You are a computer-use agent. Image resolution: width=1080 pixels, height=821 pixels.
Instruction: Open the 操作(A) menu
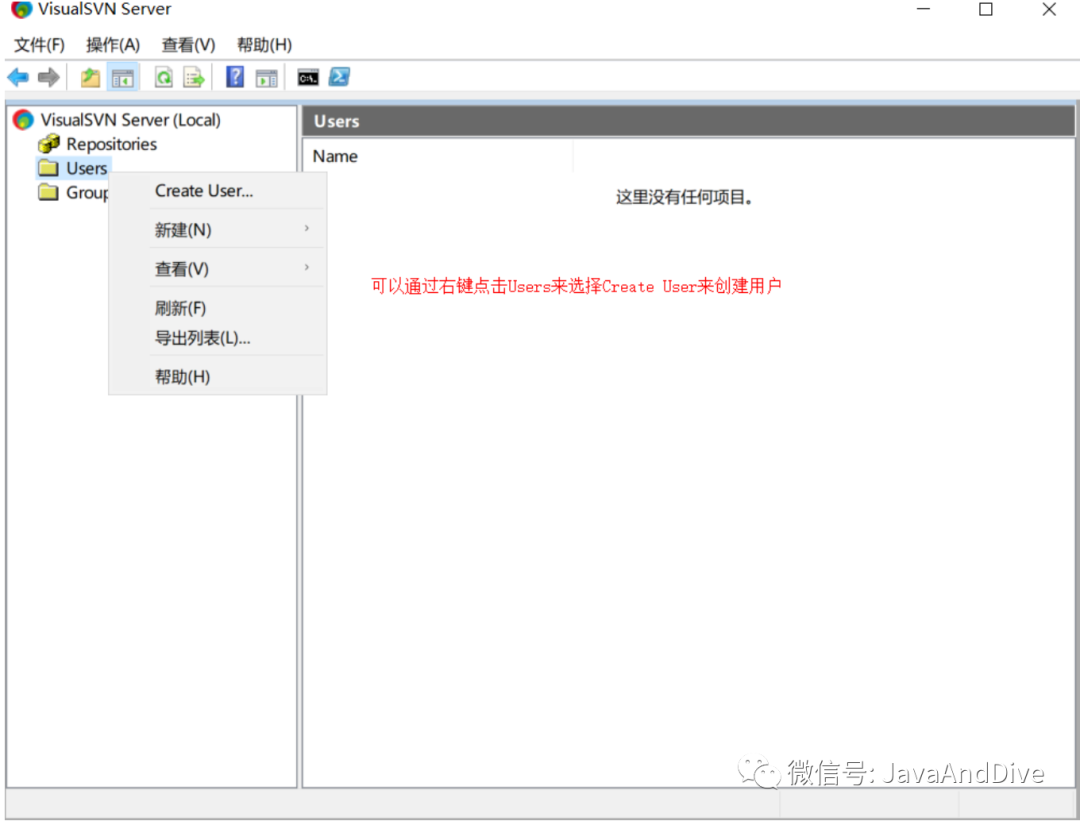tap(113, 45)
